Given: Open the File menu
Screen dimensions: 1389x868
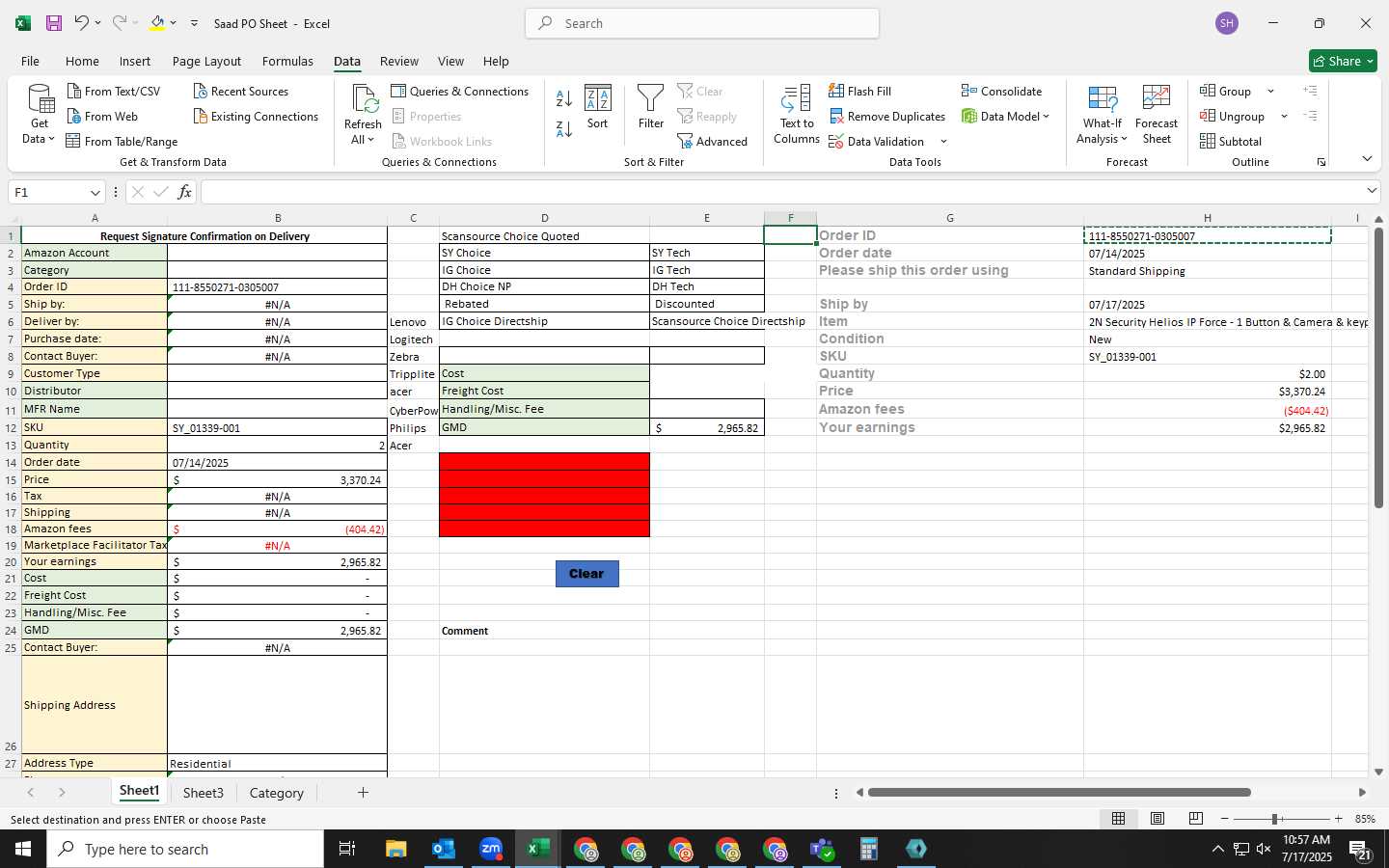Looking at the screenshot, I should pos(30,61).
